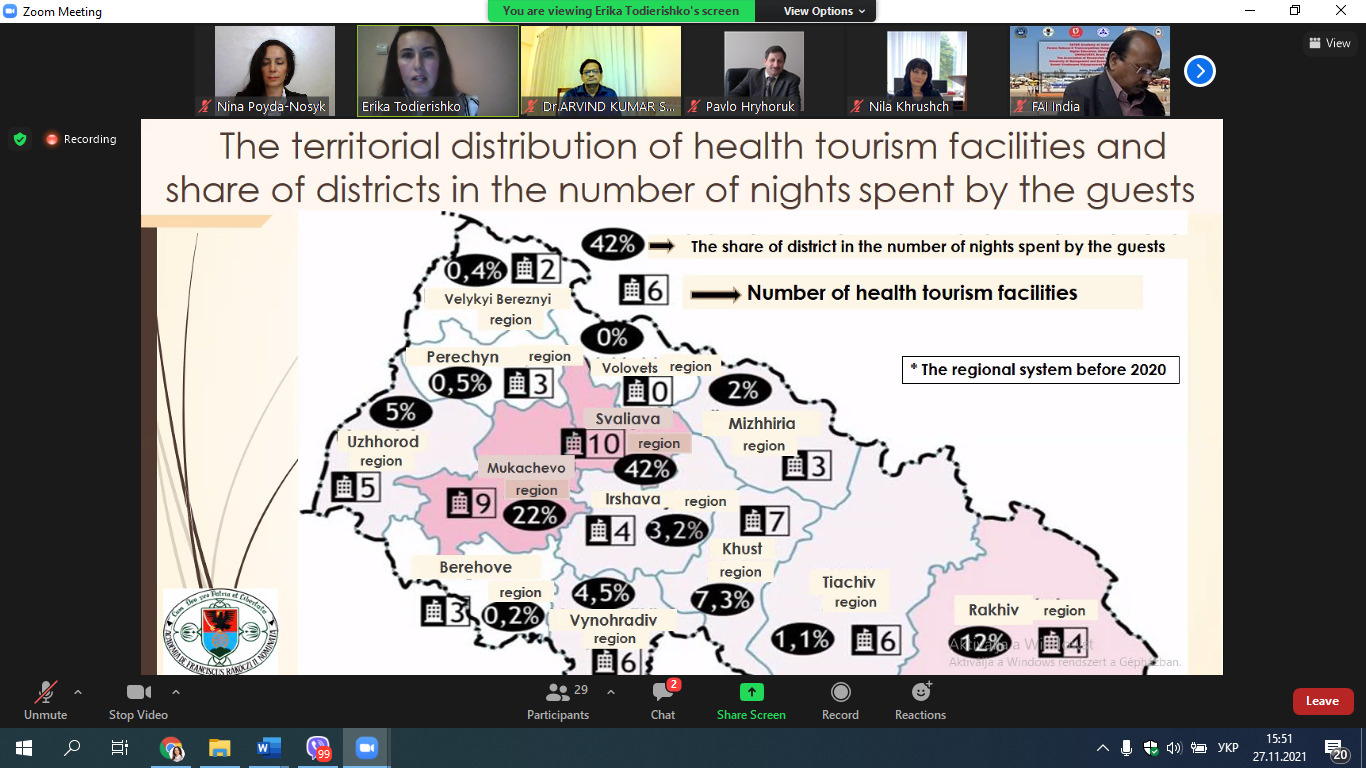Expand audio options arrow beside Unmute

click(x=78, y=692)
